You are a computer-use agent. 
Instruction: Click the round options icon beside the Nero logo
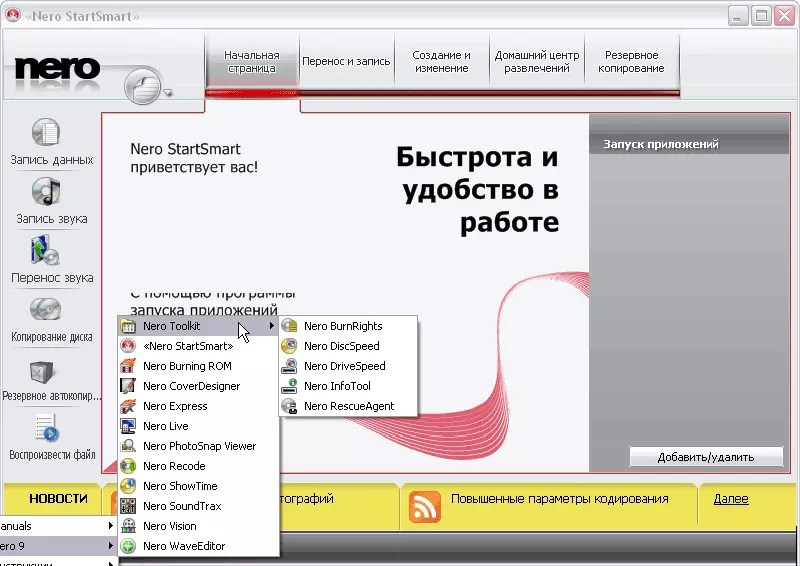click(x=142, y=85)
